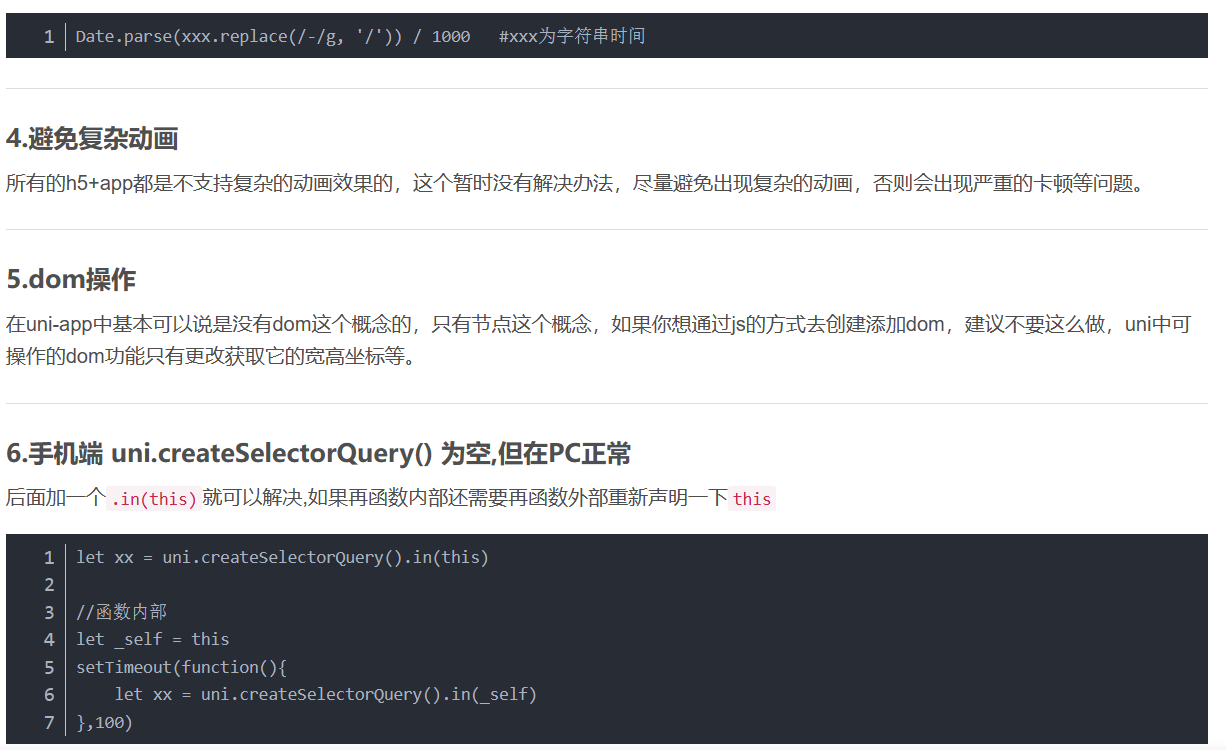Click code line '},100)'
The width and height of the screenshot is (1226, 754).
click(104, 722)
